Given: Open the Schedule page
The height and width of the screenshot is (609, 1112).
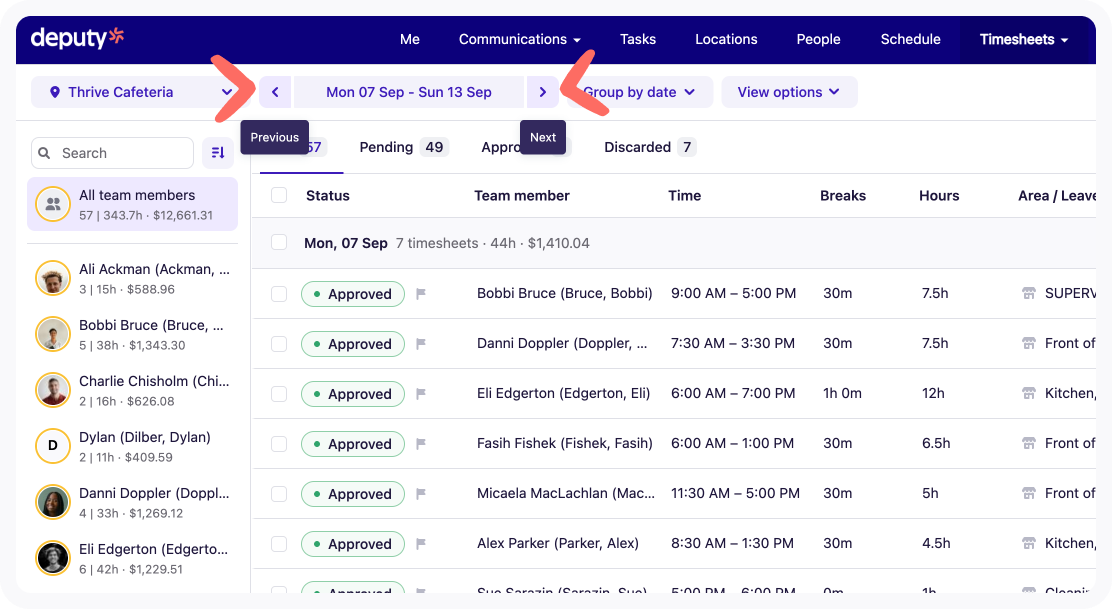Looking at the screenshot, I should [911, 40].
